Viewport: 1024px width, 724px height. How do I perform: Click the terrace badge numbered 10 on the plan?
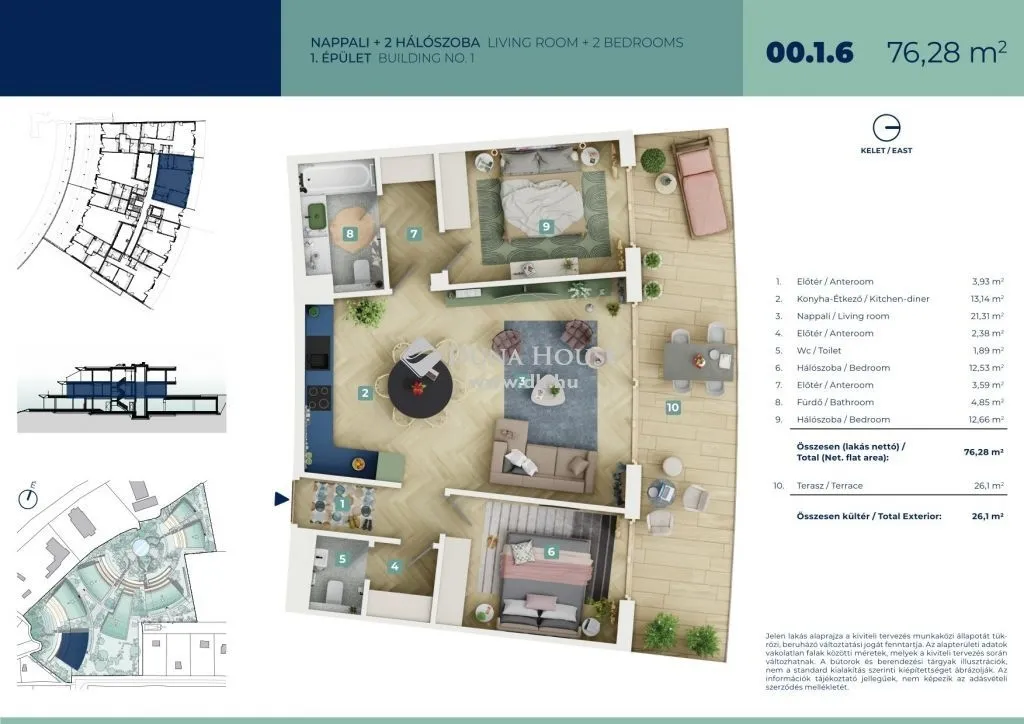(673, 407)
